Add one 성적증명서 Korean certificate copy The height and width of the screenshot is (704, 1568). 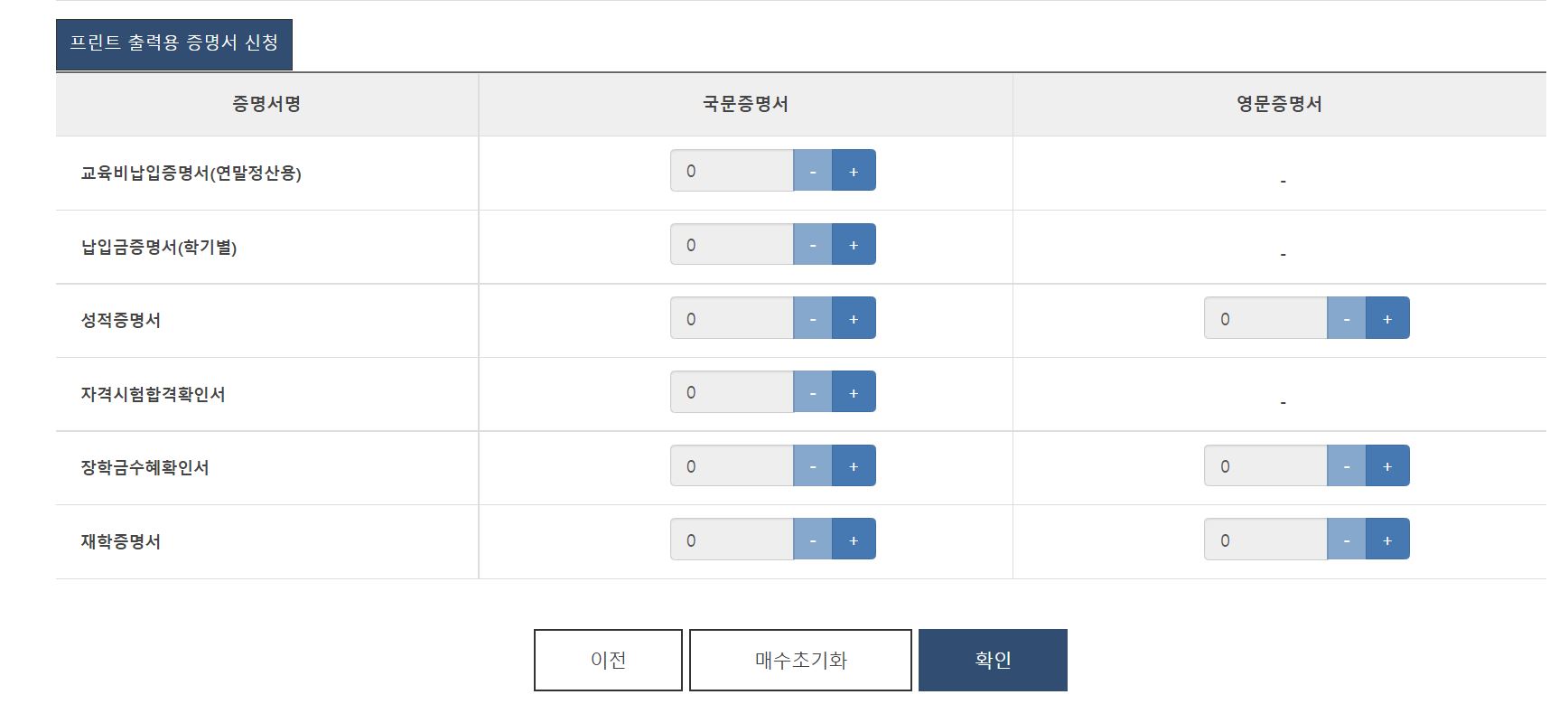point(853,318)
